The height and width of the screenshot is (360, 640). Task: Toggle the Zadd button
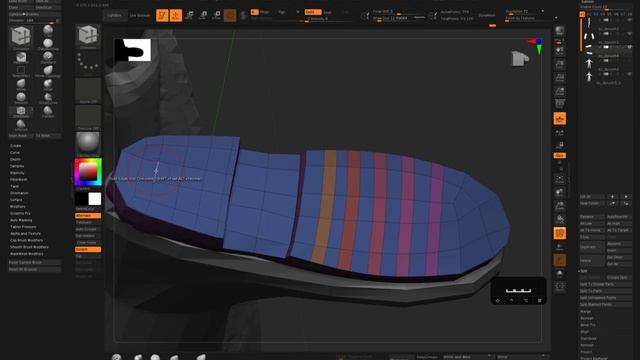(x=313, y=12)
